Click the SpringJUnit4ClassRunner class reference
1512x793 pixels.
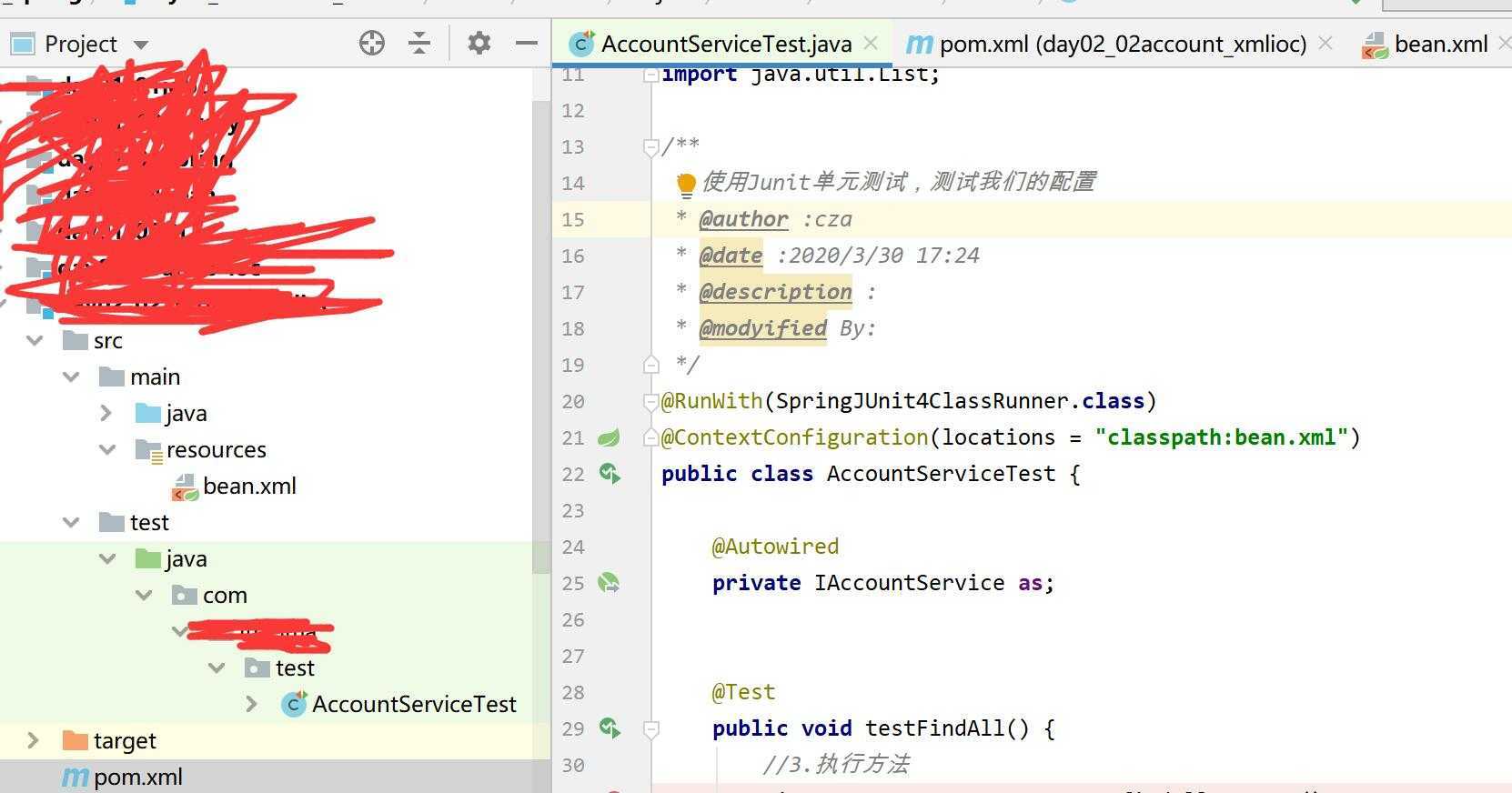(x=922, y=401)
